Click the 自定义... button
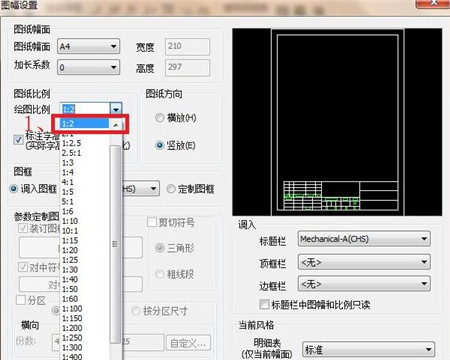 (x=188, y=343)
